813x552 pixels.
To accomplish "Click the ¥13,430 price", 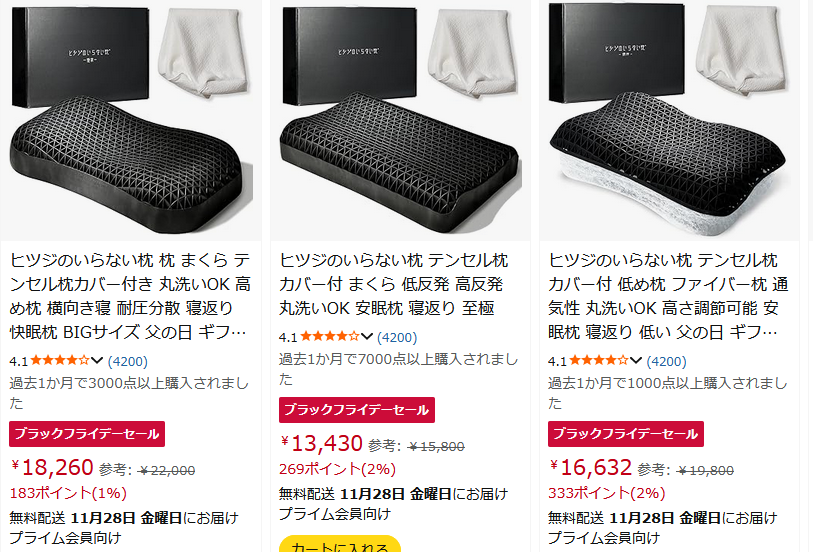I will coord(322,443).
